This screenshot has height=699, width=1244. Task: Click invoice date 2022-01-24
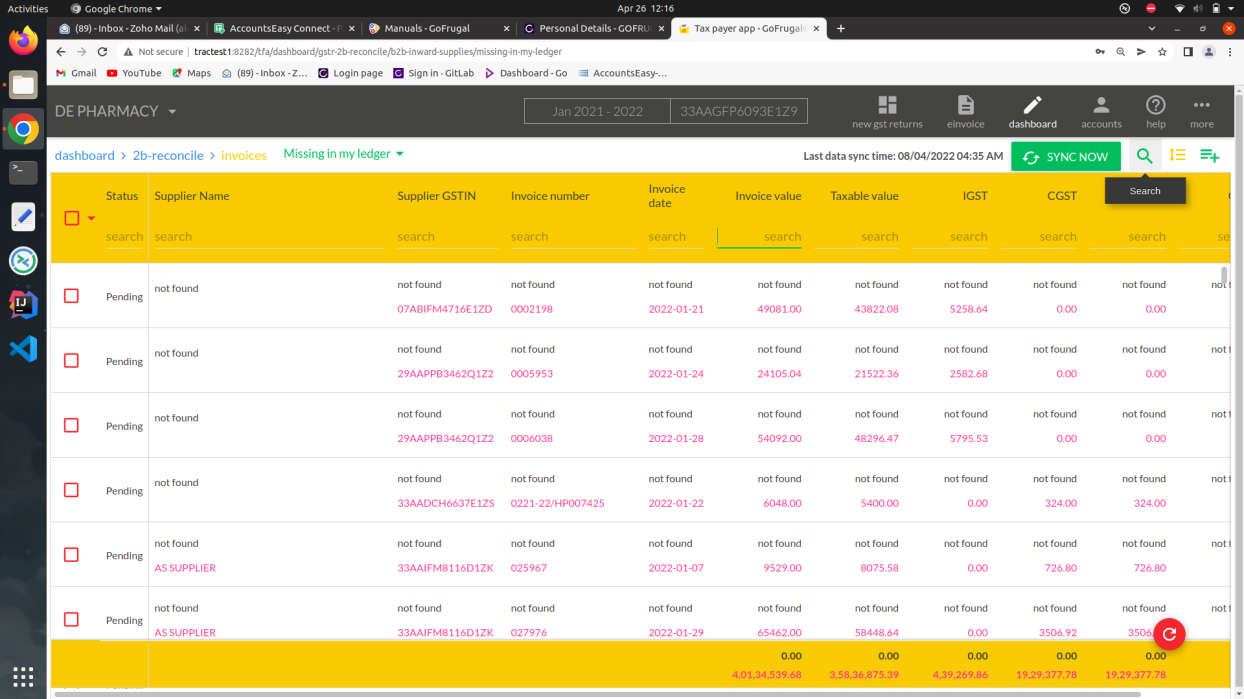click(x=676, y=374)
